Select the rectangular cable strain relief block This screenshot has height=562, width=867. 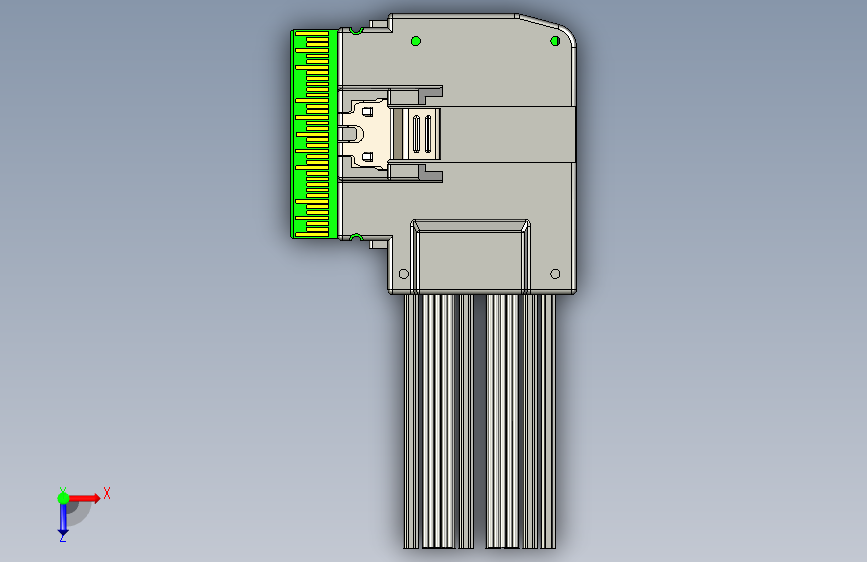click(471, 256)
